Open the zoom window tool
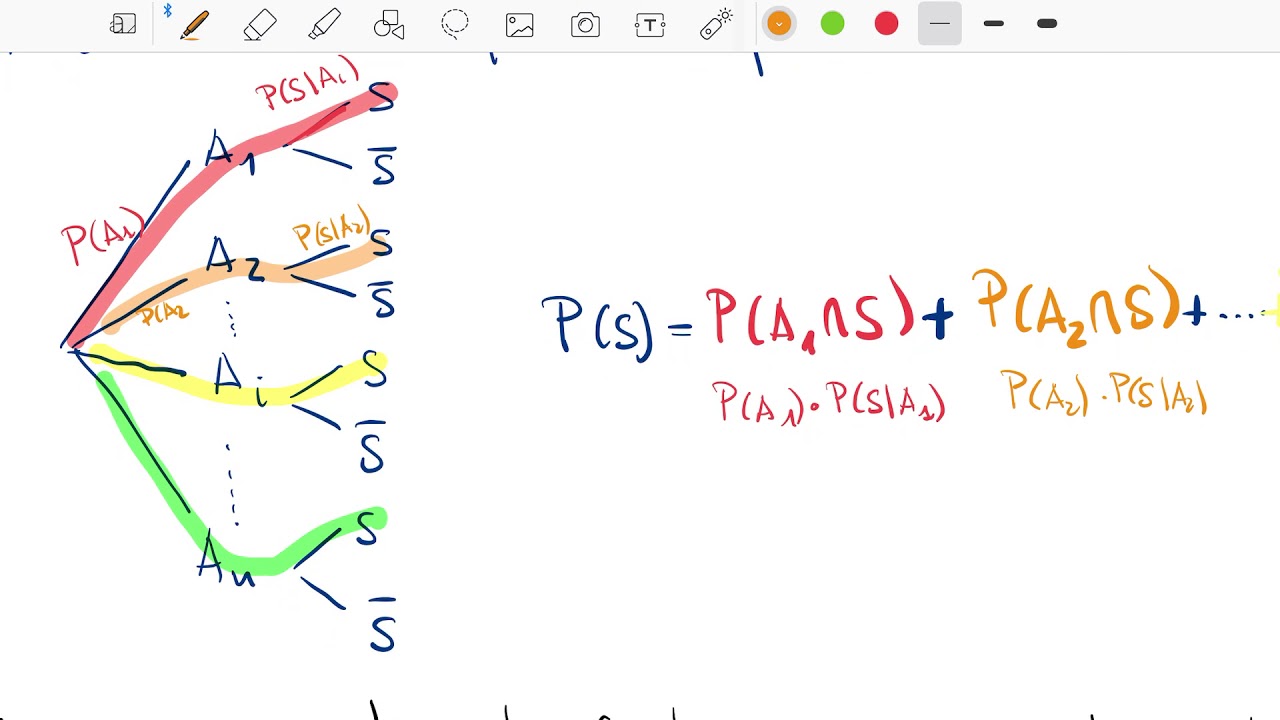Screen dimensions: 1280x720 (x=123, y=24)
